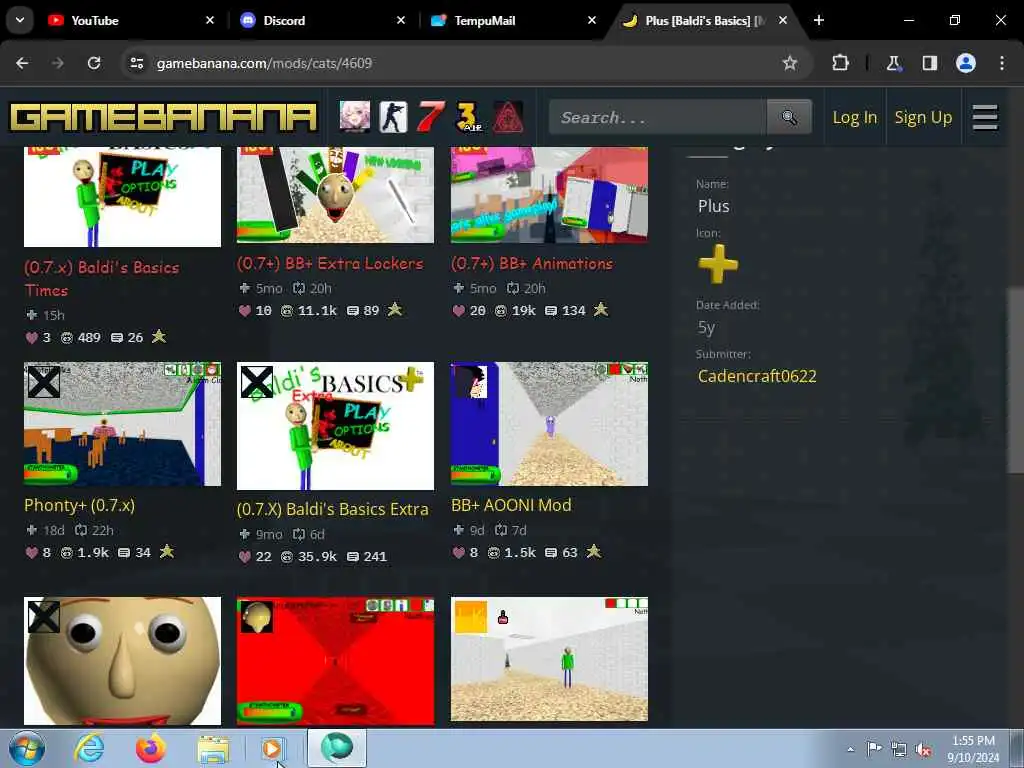Screen dimensions: 1024x768
Task: Click the Log In link
Action: point(854,118)
